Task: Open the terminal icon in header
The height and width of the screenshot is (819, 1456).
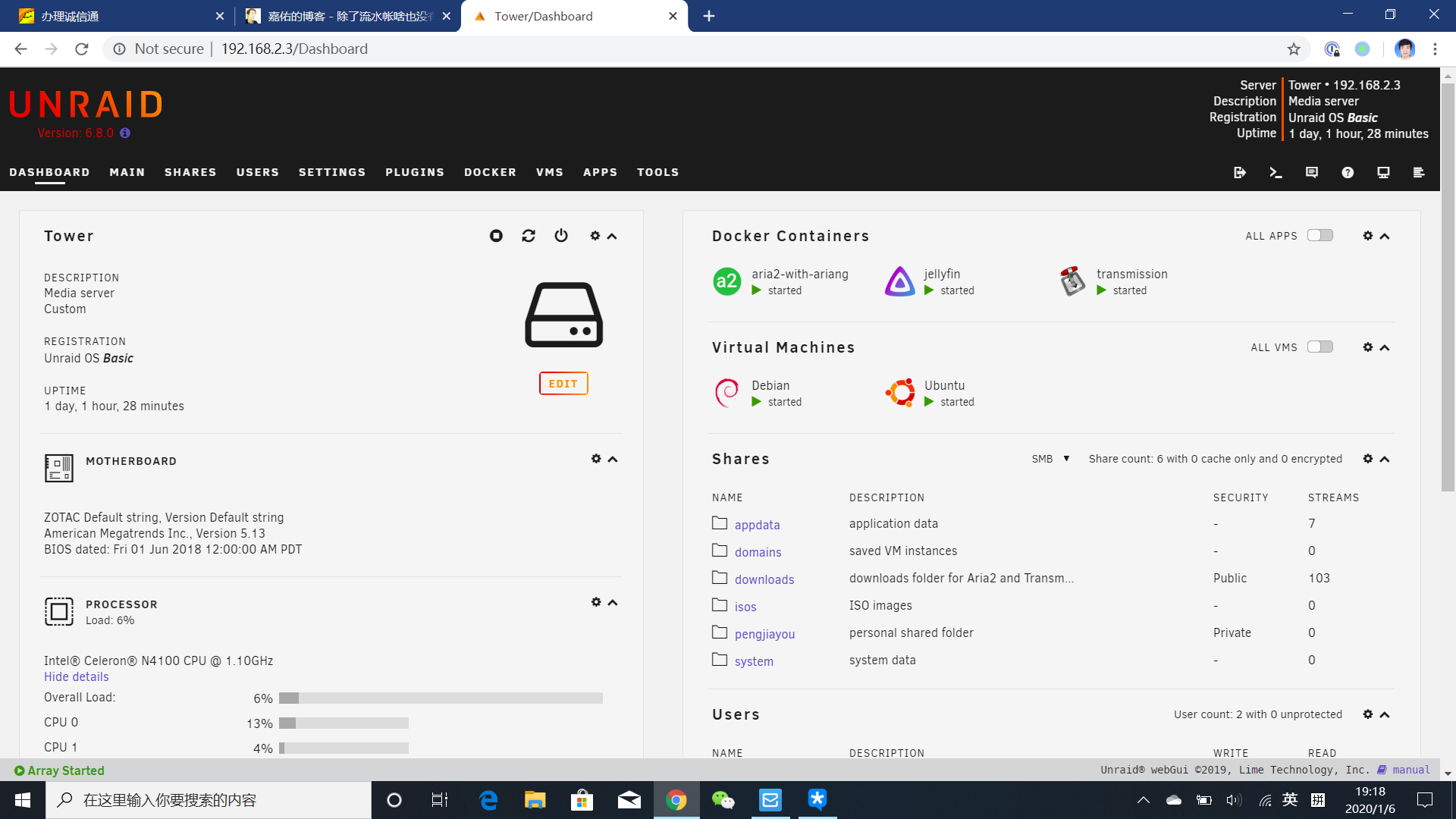Action: pos(1276,173)
